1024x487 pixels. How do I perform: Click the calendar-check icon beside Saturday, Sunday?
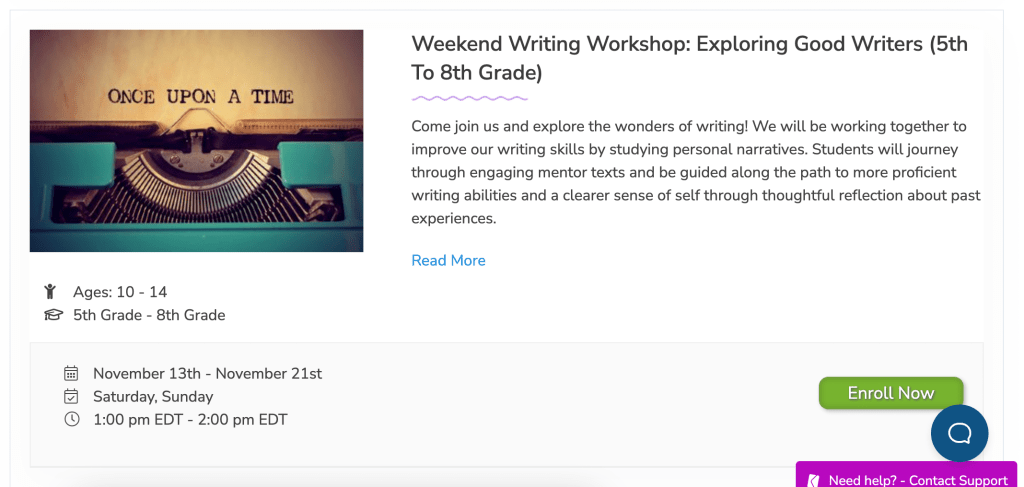pyautogui.click(x=71, y=397)
